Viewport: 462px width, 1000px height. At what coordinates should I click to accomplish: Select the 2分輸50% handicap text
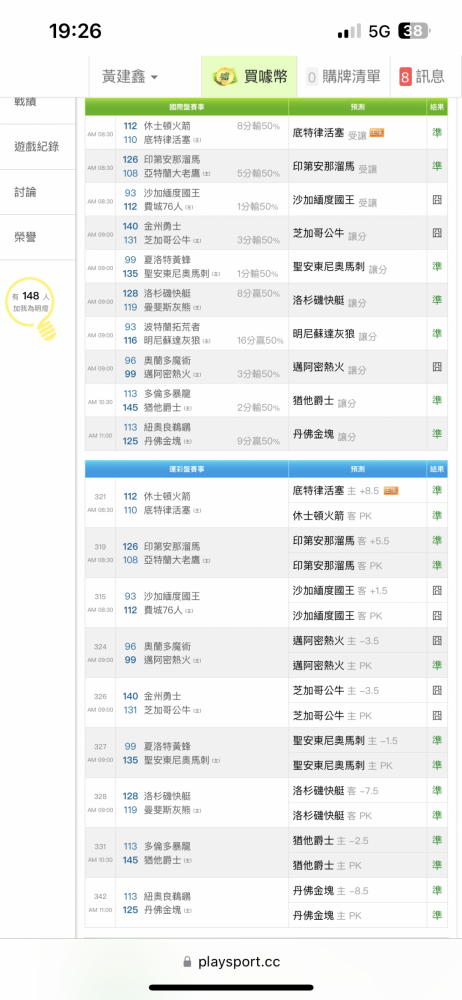coord(258,408)
